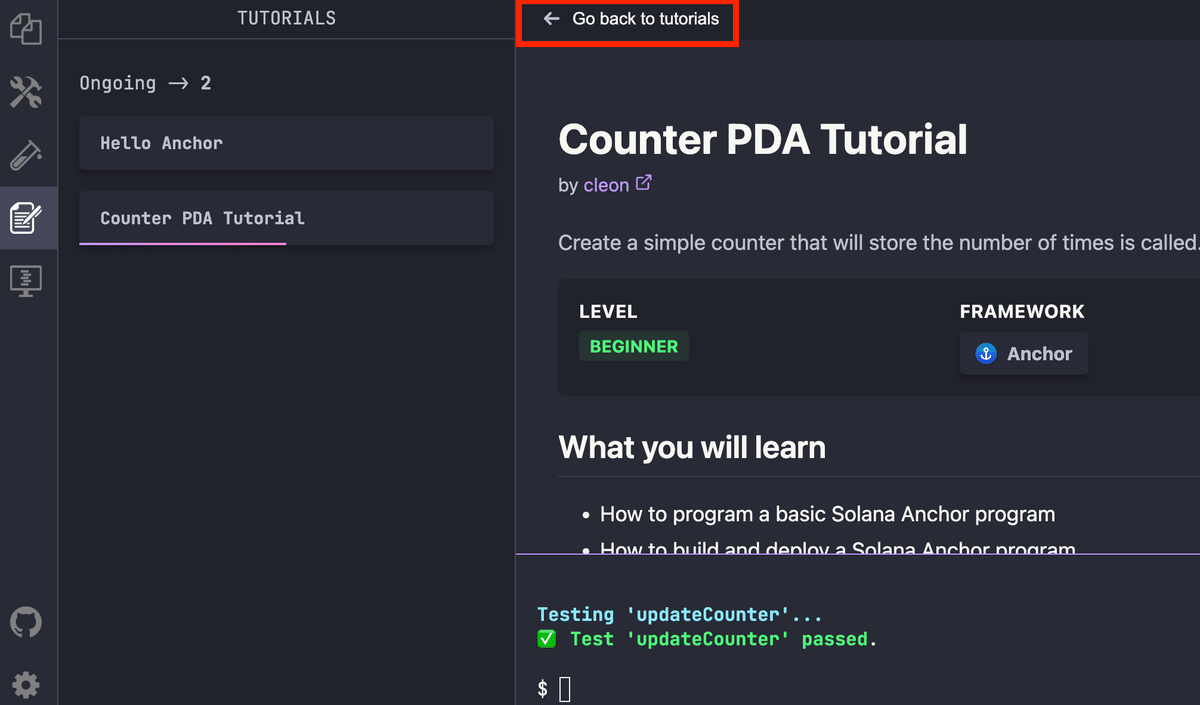Open the Hello Anchor tutorial
Screen dimensions: 1200x705
click(286, 143)
